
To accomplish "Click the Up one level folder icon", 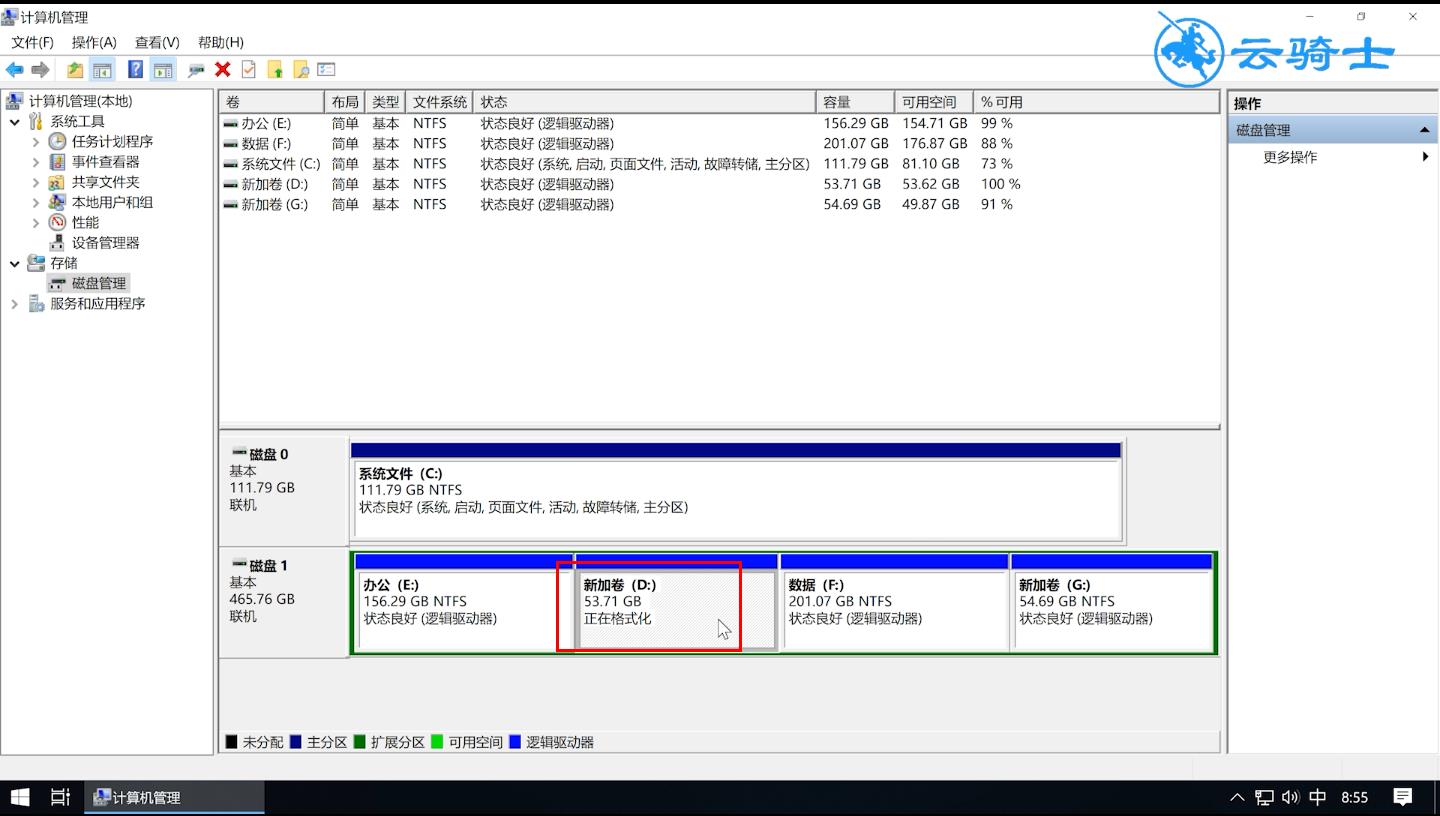I will (75, 69).
